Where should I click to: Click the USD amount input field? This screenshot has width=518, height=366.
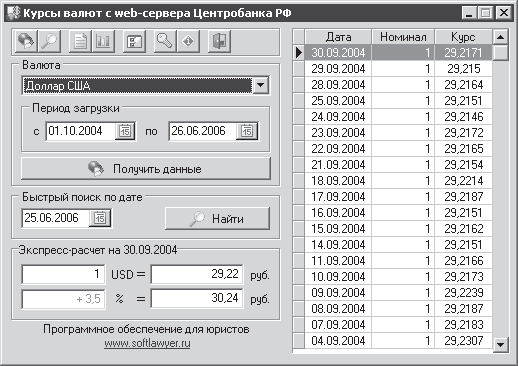click(63, 274)
